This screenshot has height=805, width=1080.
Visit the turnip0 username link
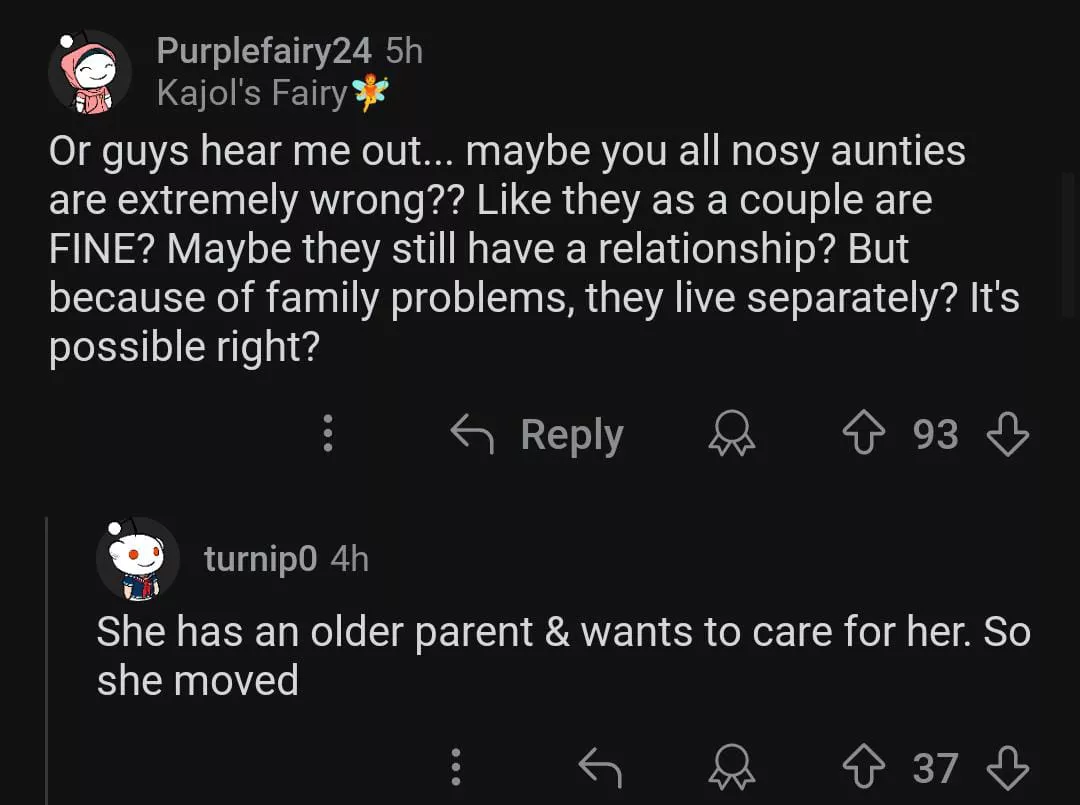pyautogui.click(x=260, y=559)
